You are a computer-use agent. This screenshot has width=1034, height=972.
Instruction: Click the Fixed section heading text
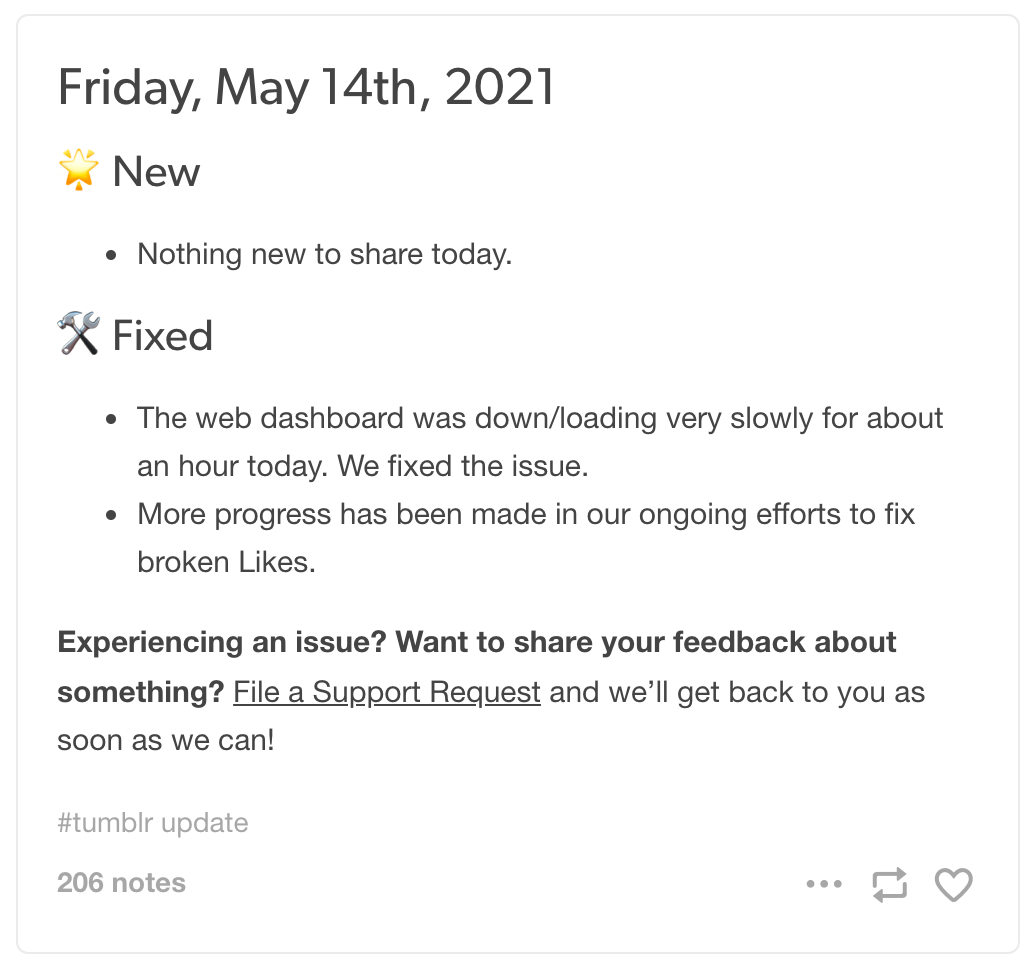(162, 336)
